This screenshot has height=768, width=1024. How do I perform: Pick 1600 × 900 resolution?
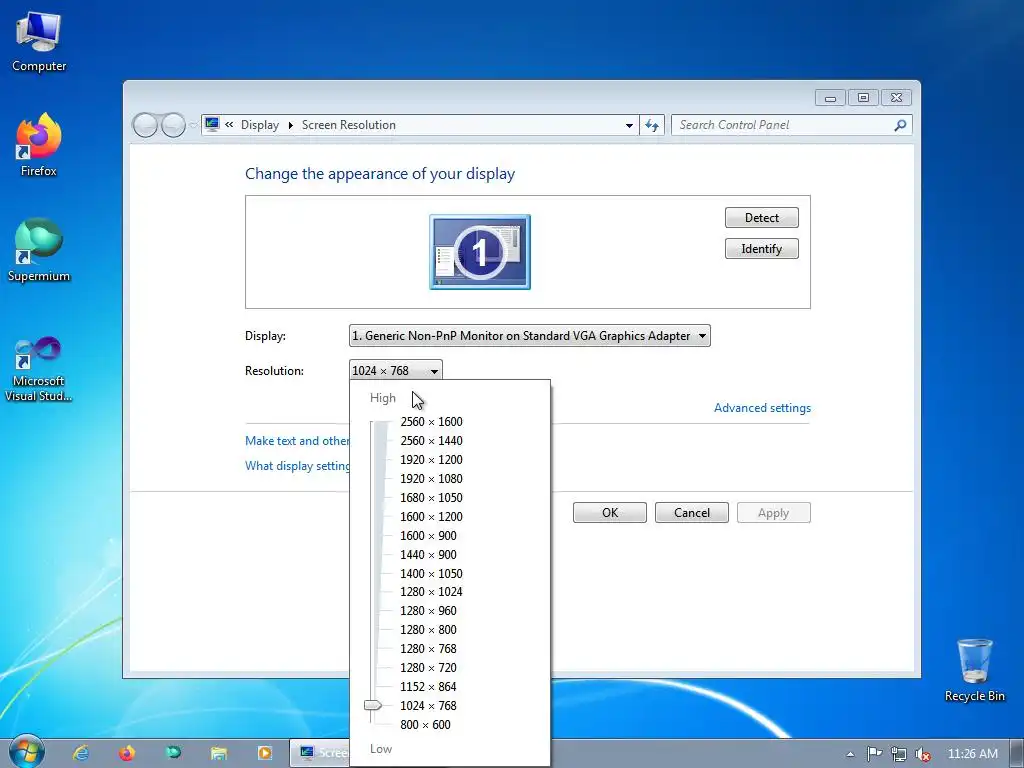pyautogui.click(x=428, y=536)
